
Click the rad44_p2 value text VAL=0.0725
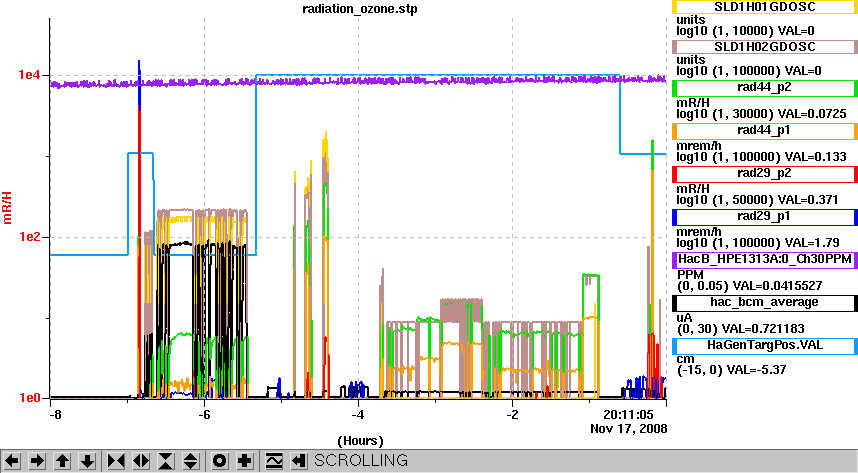click(x=812, y=114)
